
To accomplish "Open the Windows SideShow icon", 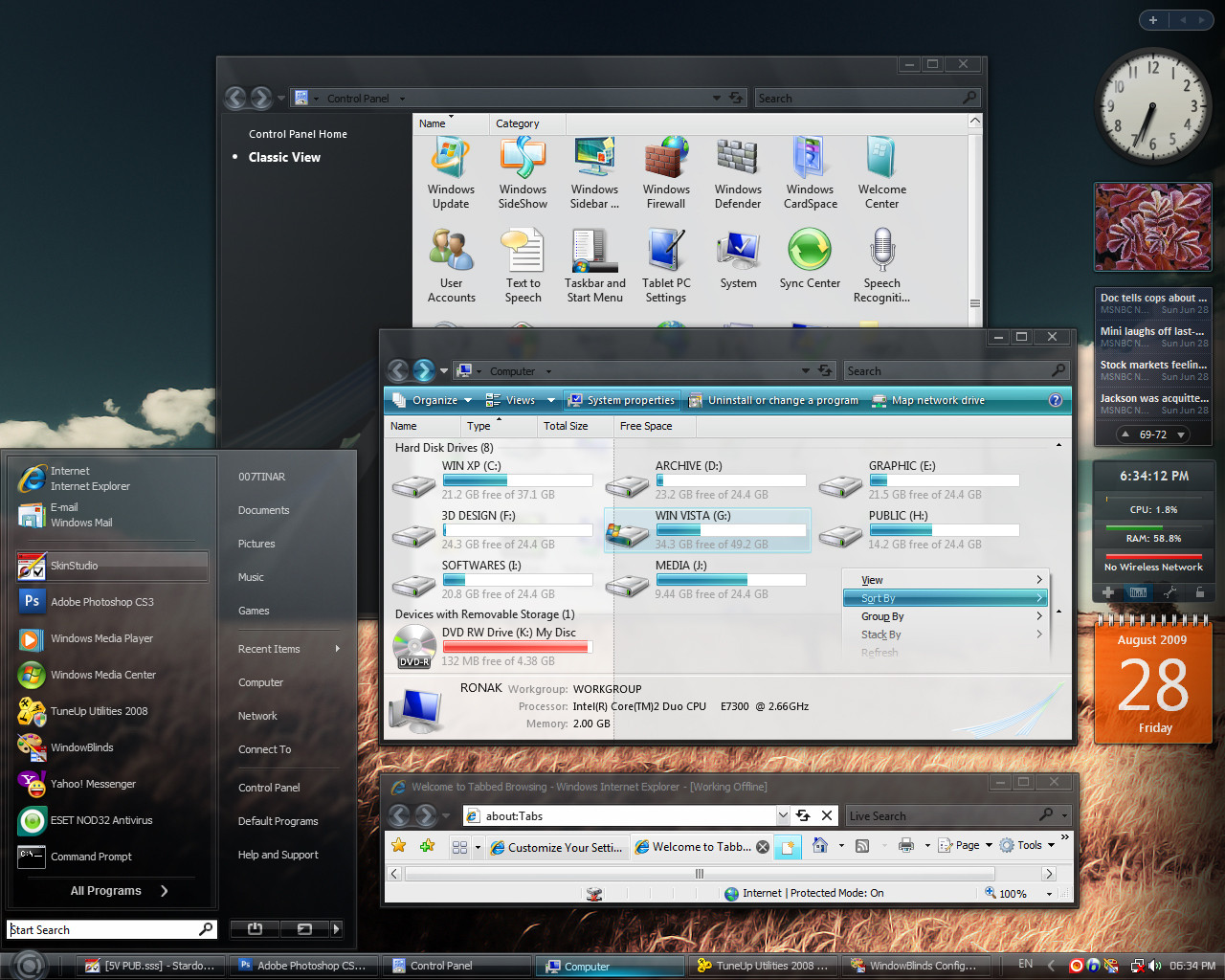I will click(x=523, y=173).
